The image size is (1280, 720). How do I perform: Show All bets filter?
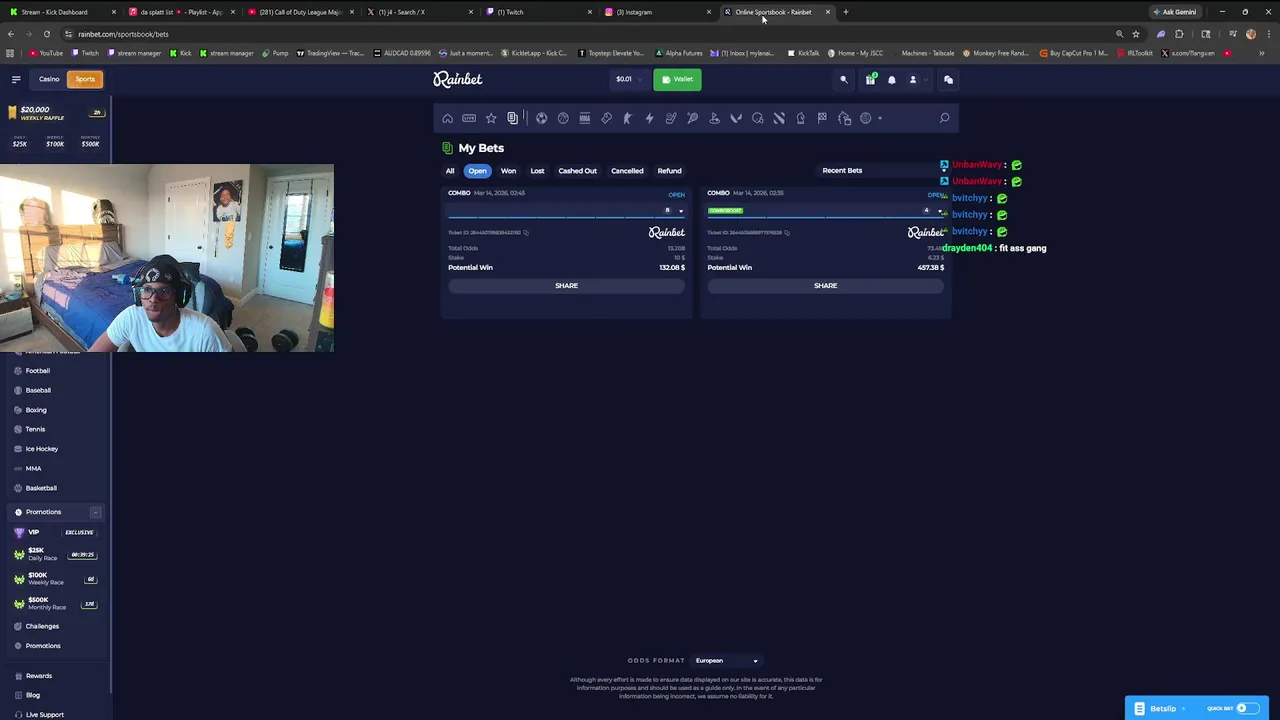pos(450,171)
